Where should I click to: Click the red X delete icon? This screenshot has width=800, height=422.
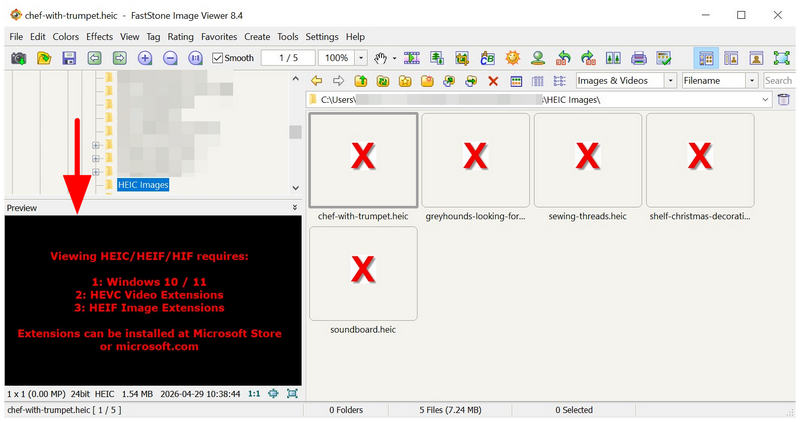(x=493, y=81)
